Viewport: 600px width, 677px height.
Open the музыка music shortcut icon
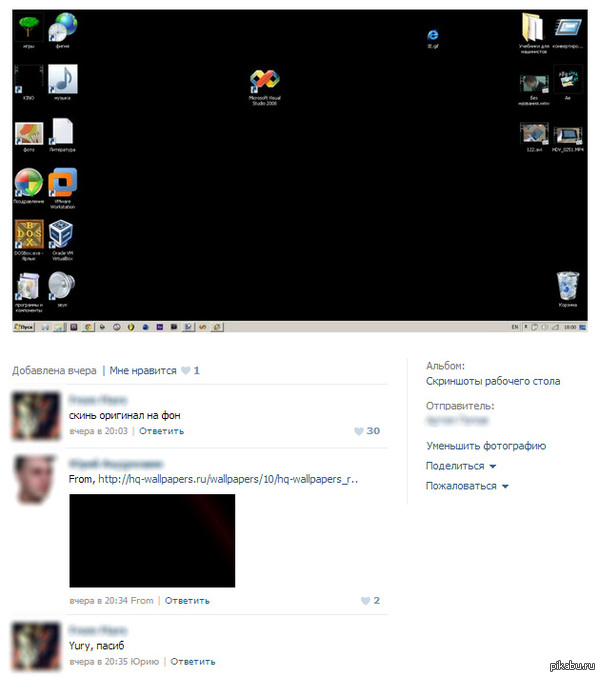pyautogui.click(x=62, y=80)
